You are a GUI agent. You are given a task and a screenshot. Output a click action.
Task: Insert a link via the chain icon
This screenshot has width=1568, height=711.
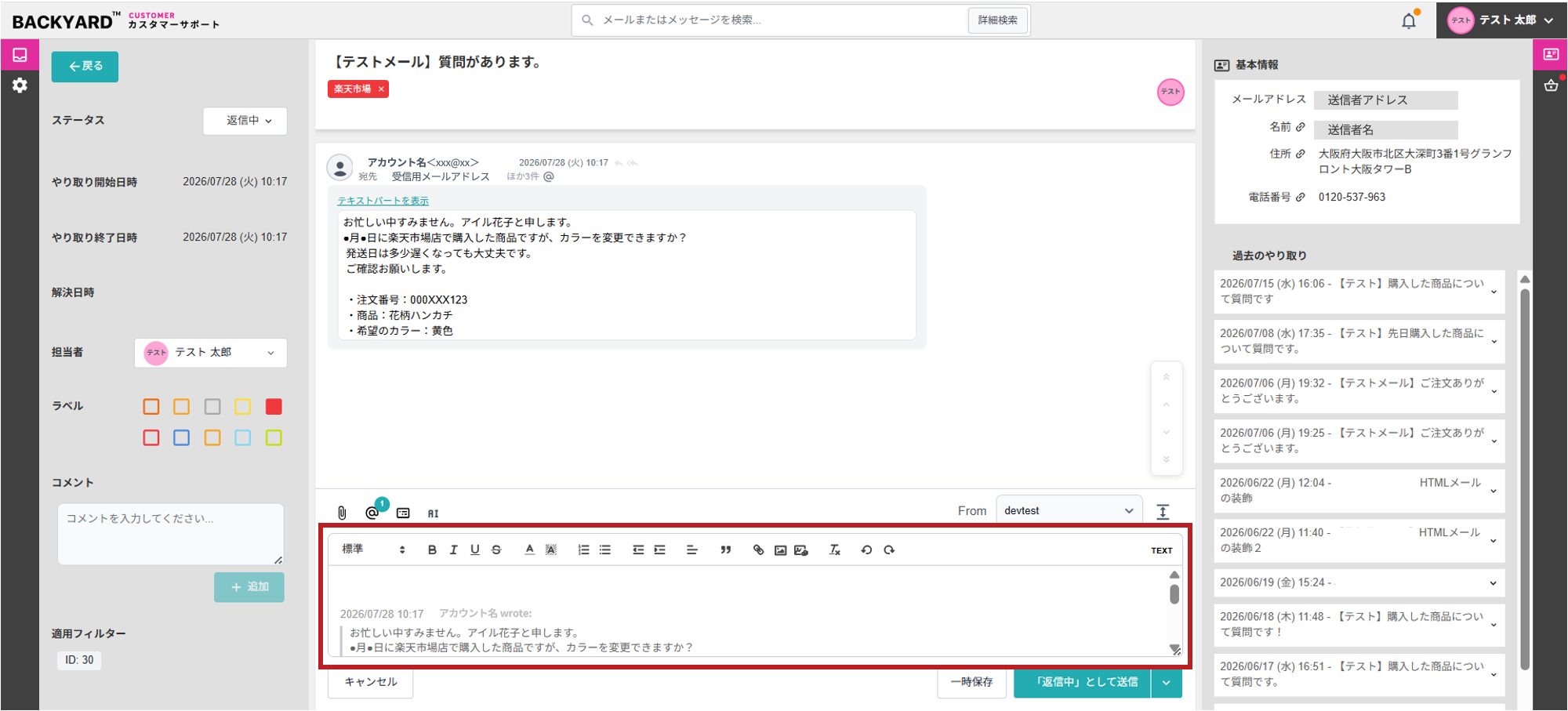coord(758,550)
